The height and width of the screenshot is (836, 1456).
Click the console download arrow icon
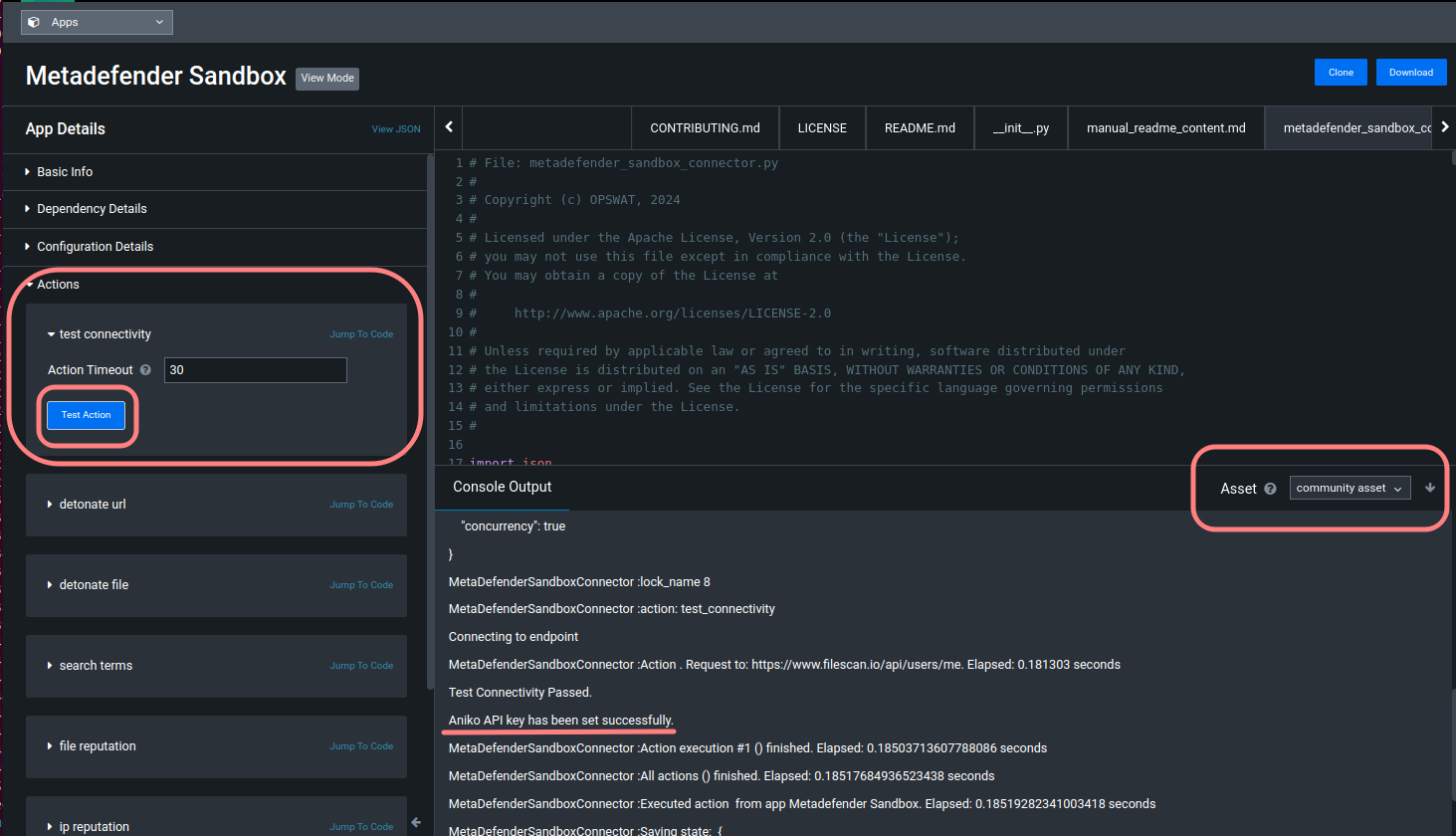point(1430,488)
